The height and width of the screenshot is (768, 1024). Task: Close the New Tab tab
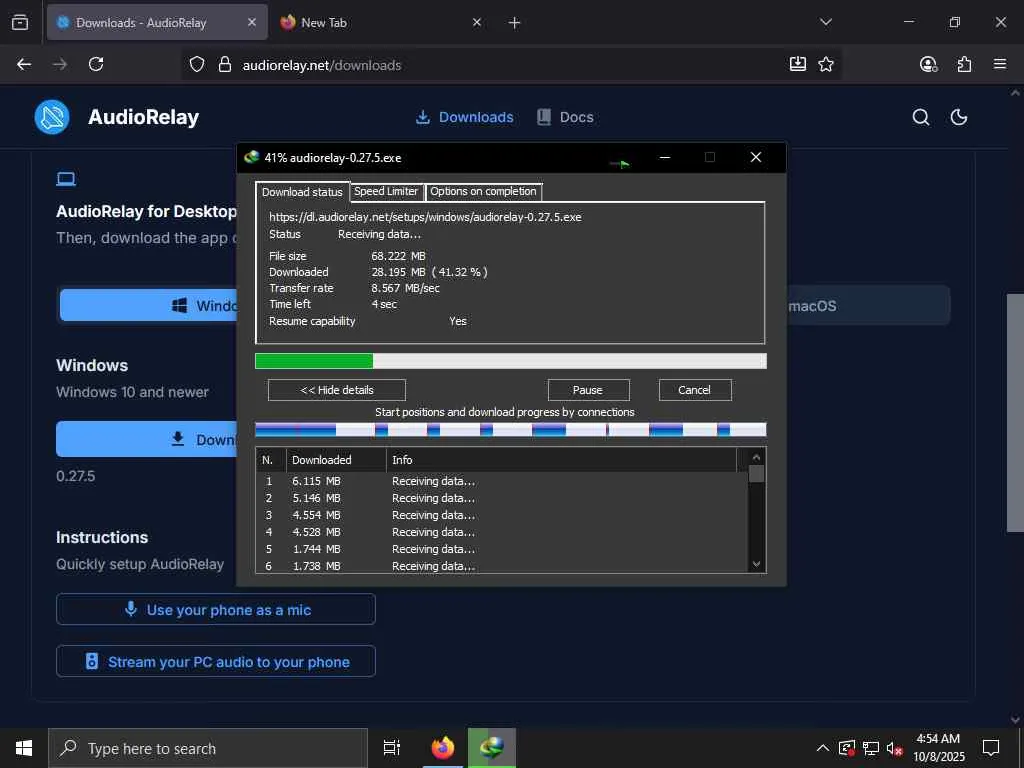477,22
